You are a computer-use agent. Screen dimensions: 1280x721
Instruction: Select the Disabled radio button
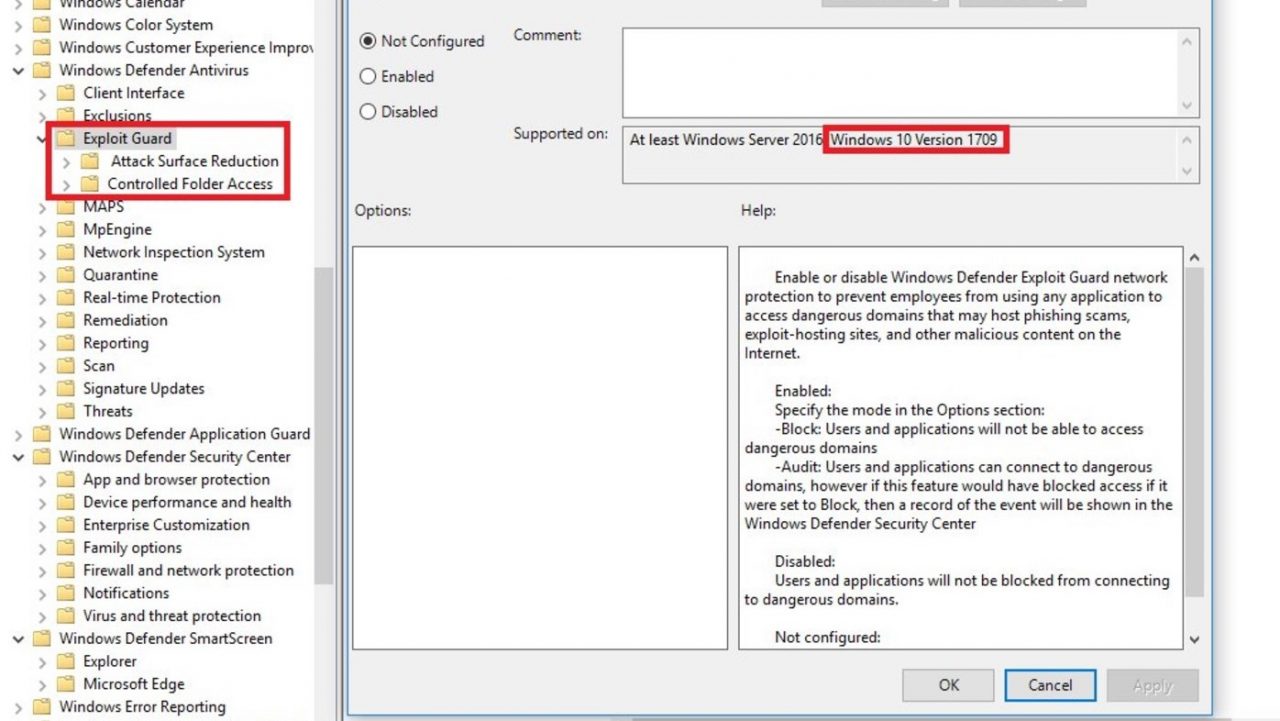368,112
